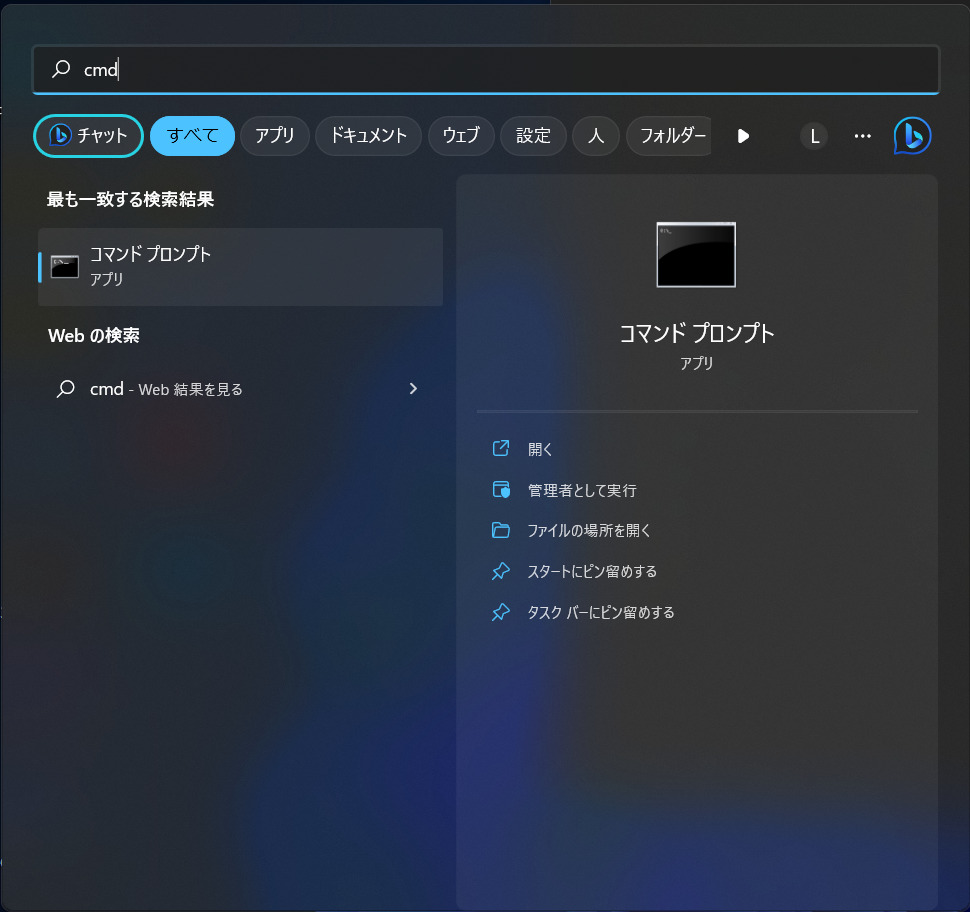Image resolution: width=970 pixels, height=912 pixels.
Task: Choose ファイルの場所を開く
Action: coord(588,530)
